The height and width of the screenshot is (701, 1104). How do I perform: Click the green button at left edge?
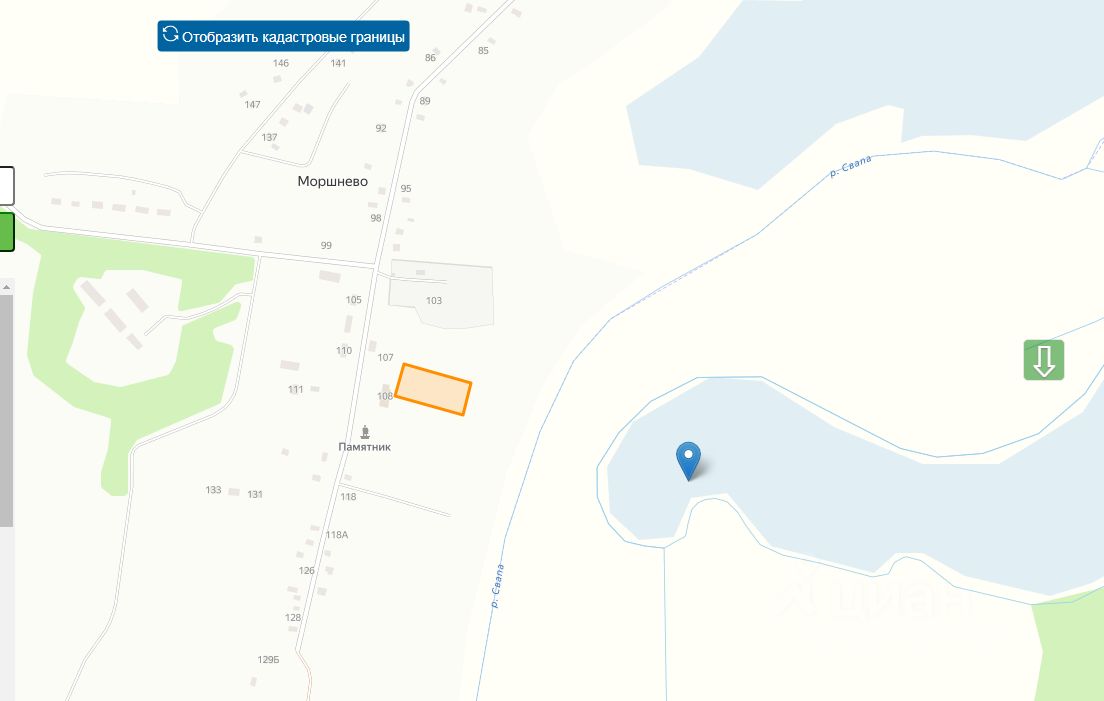[x=6, y=232]
